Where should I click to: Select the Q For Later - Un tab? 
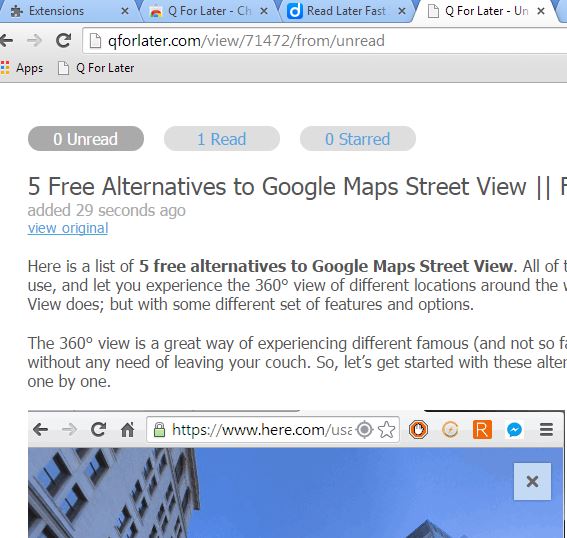point(486,11)
